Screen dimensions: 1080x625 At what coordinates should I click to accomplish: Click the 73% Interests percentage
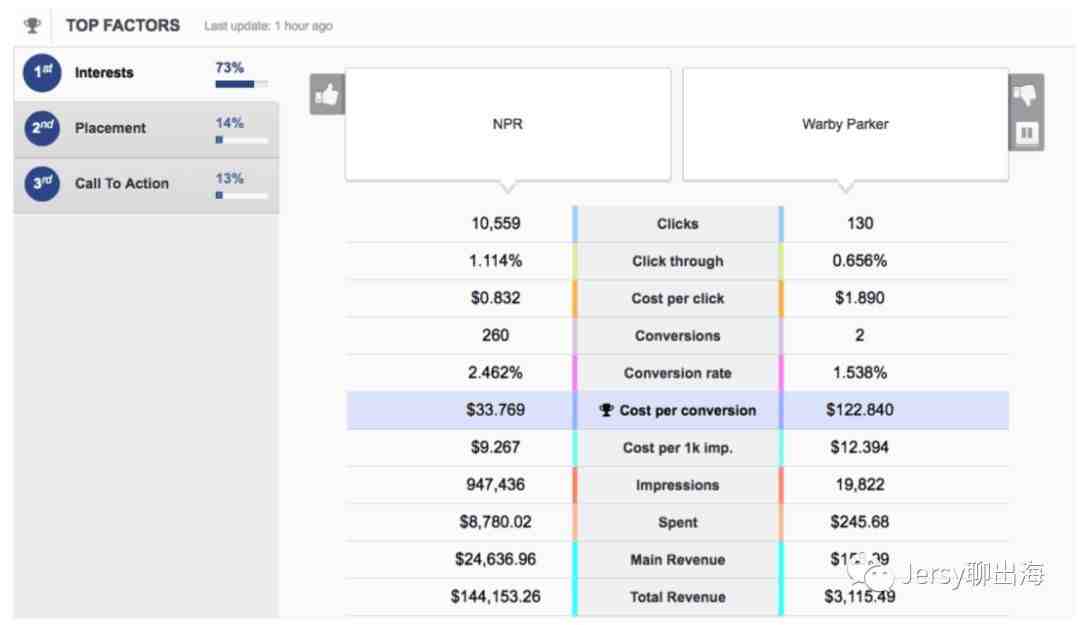(229, 68)
